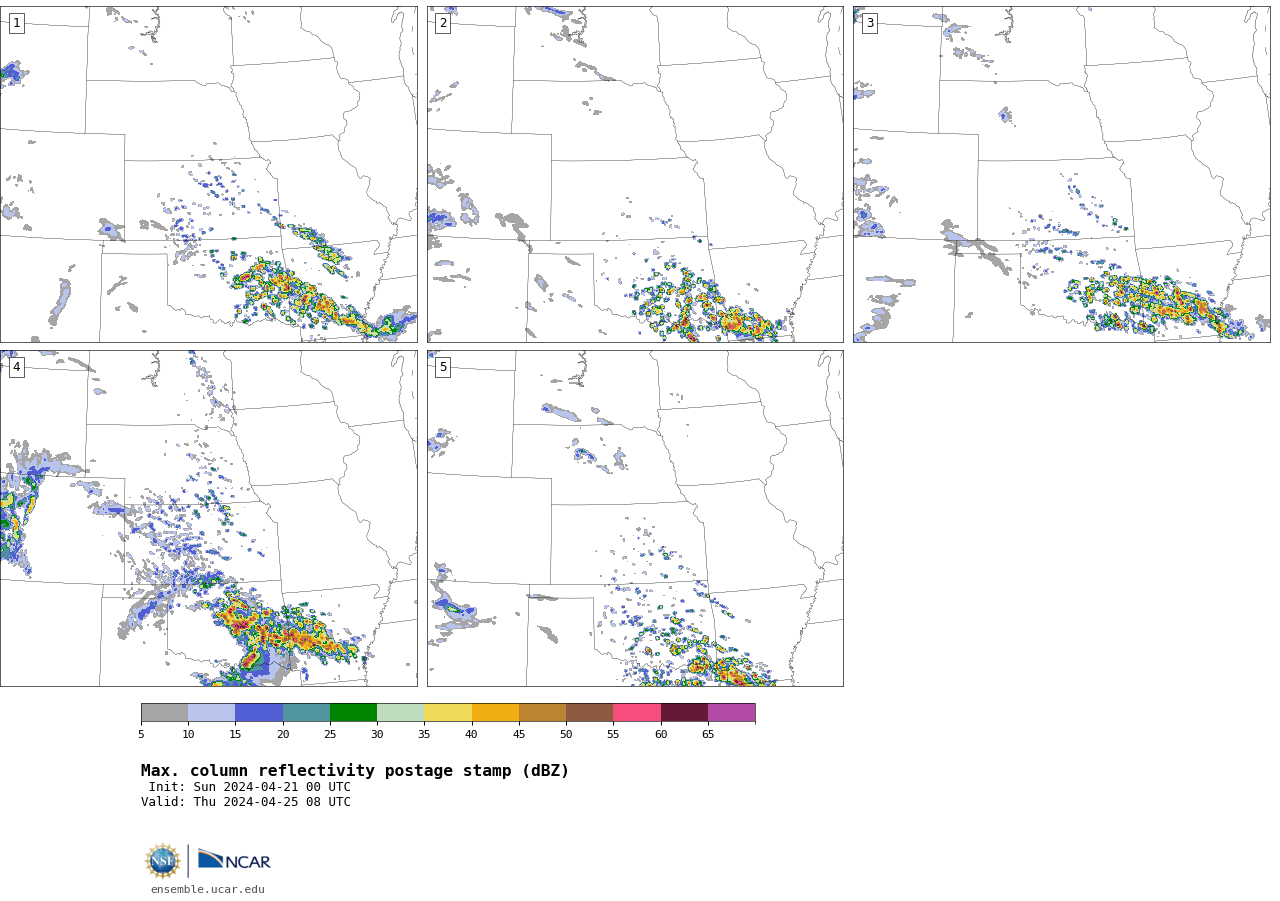Open ensemble member 1 reflectivity map
This screenshot has height=901, width=1280.
pyautogui.click(x=208, y=174)
